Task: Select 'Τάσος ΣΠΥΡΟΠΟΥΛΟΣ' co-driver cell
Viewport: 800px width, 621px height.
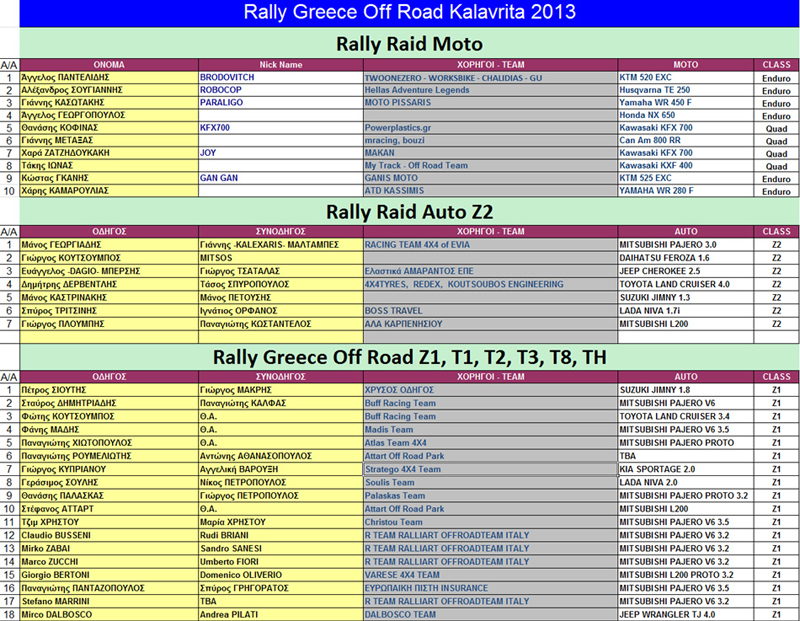Action: pyautogui.click(x=281, y=284)
